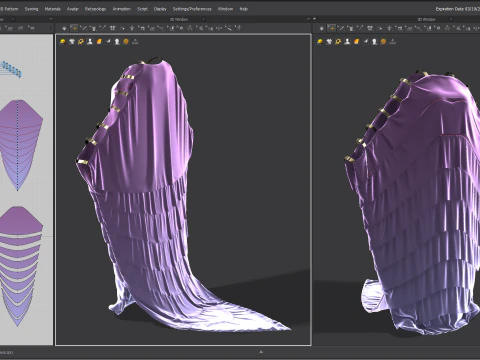Open the Window menu
This screenshot has height=360, width=480.
[225, 9]
